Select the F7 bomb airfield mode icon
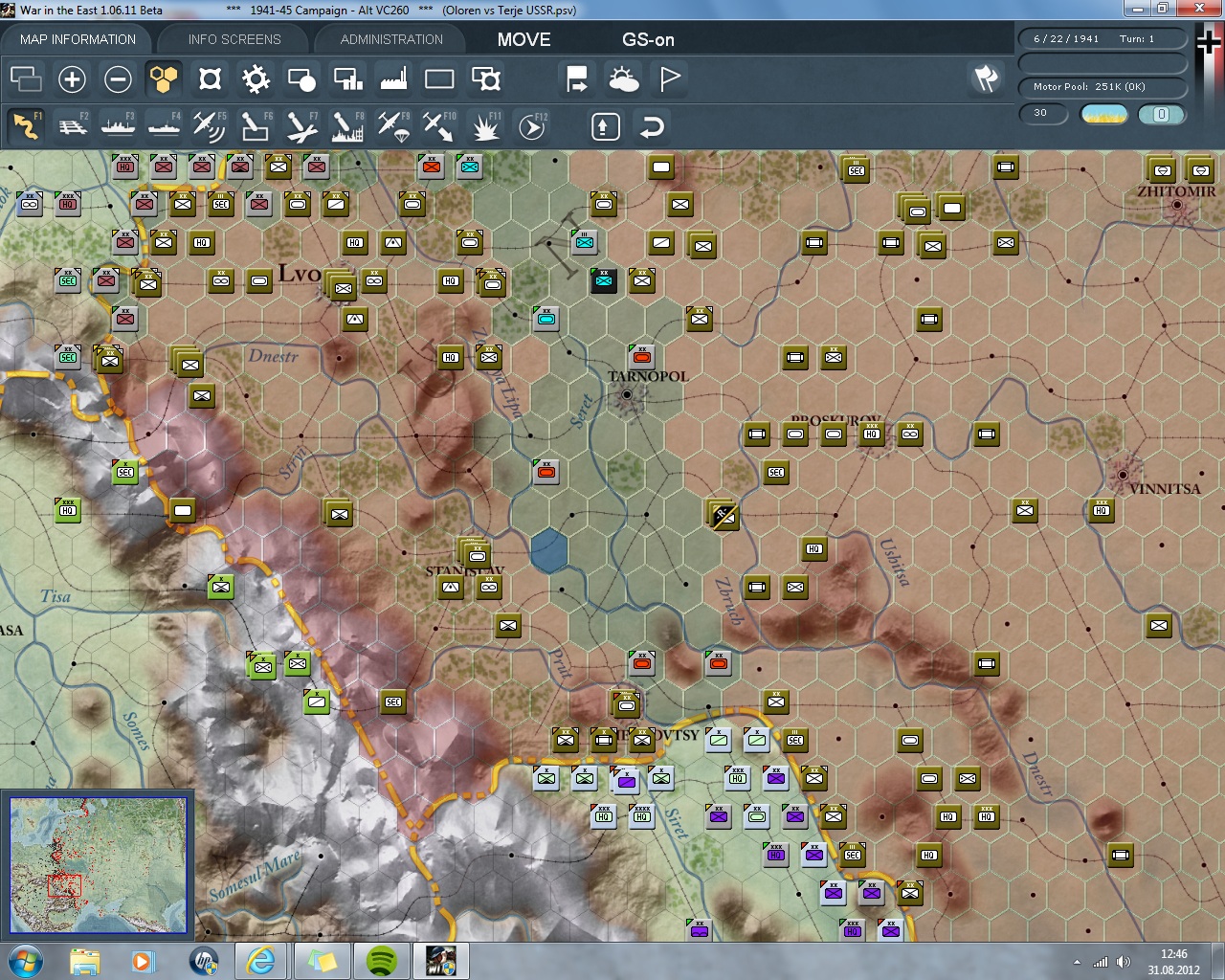 point(301,126)
